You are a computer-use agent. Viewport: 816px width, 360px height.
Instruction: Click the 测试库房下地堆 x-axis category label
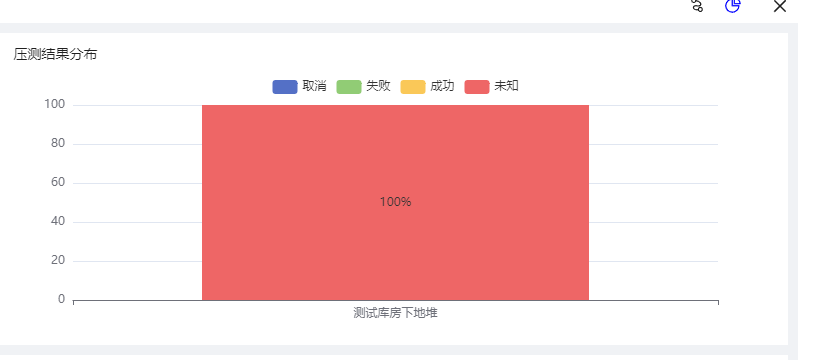(396, 313)
